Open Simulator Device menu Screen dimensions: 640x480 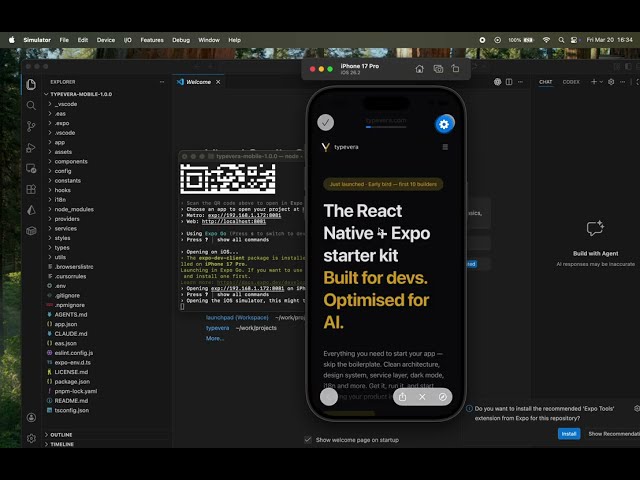(x=106, y=40)
